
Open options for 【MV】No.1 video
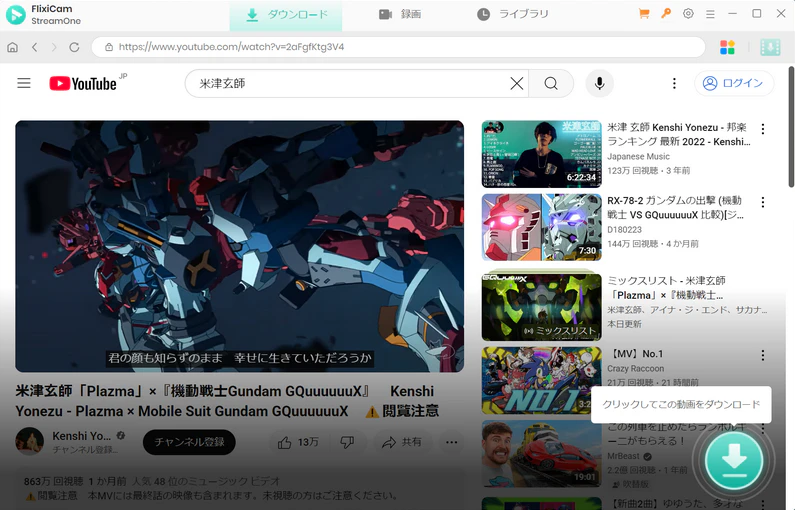[763, 355]
